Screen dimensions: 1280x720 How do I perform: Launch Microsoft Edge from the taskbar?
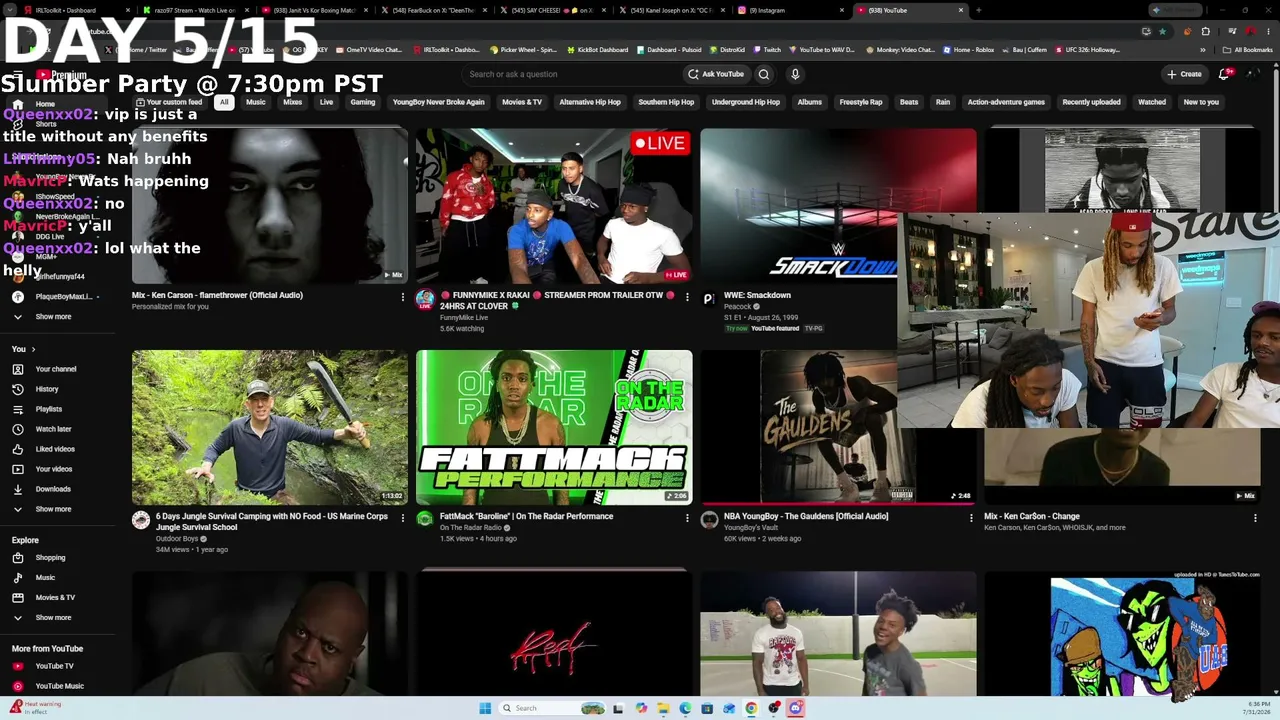click(x=685, y=708)
